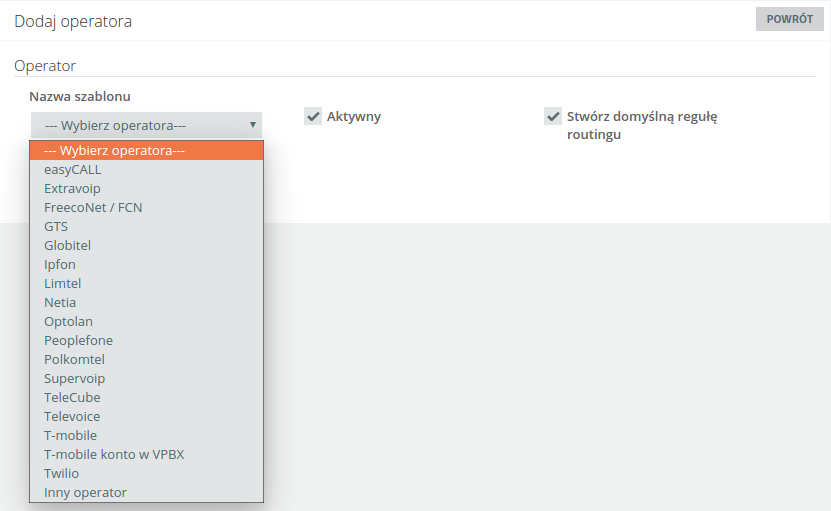Select Ipfon operator template

[x=146, y=265]
